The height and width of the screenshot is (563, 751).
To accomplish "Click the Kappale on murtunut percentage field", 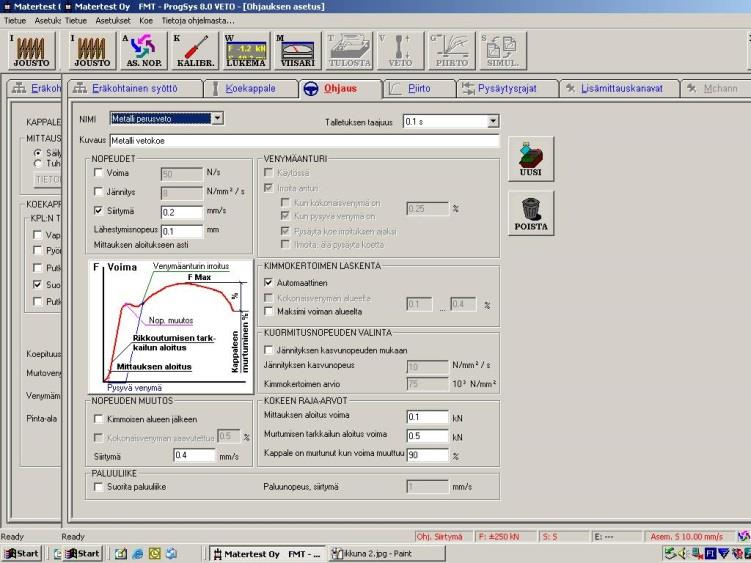I will coord(427,455).
